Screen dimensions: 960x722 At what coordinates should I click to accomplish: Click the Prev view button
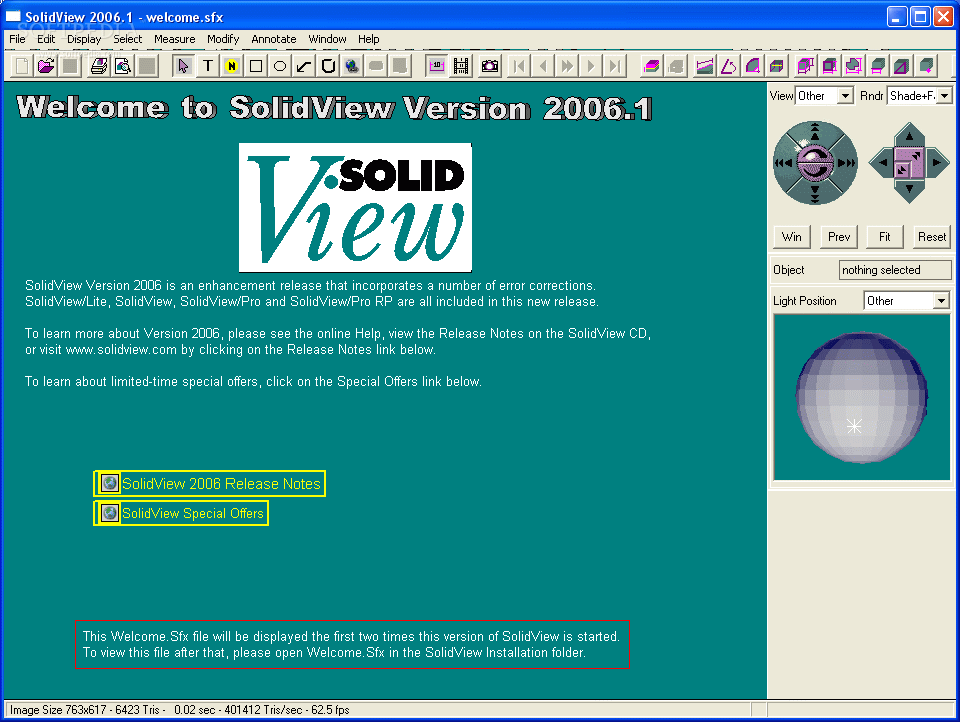coord(839,237)
